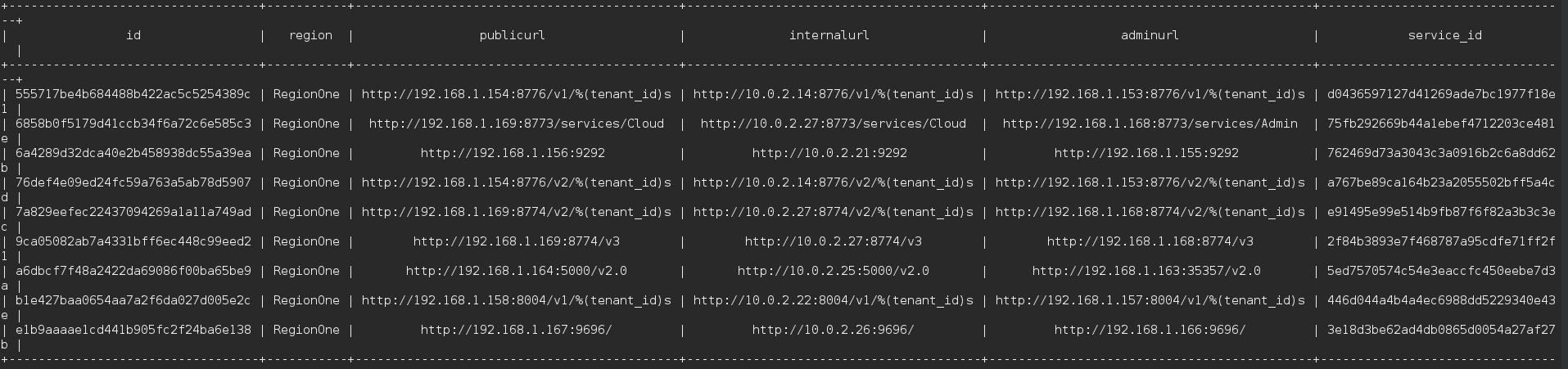Click the public URL http://192.168.1.169:8773/services/Cloud
The height and width of the screenshot is (369, 1568).
[516, 124]
